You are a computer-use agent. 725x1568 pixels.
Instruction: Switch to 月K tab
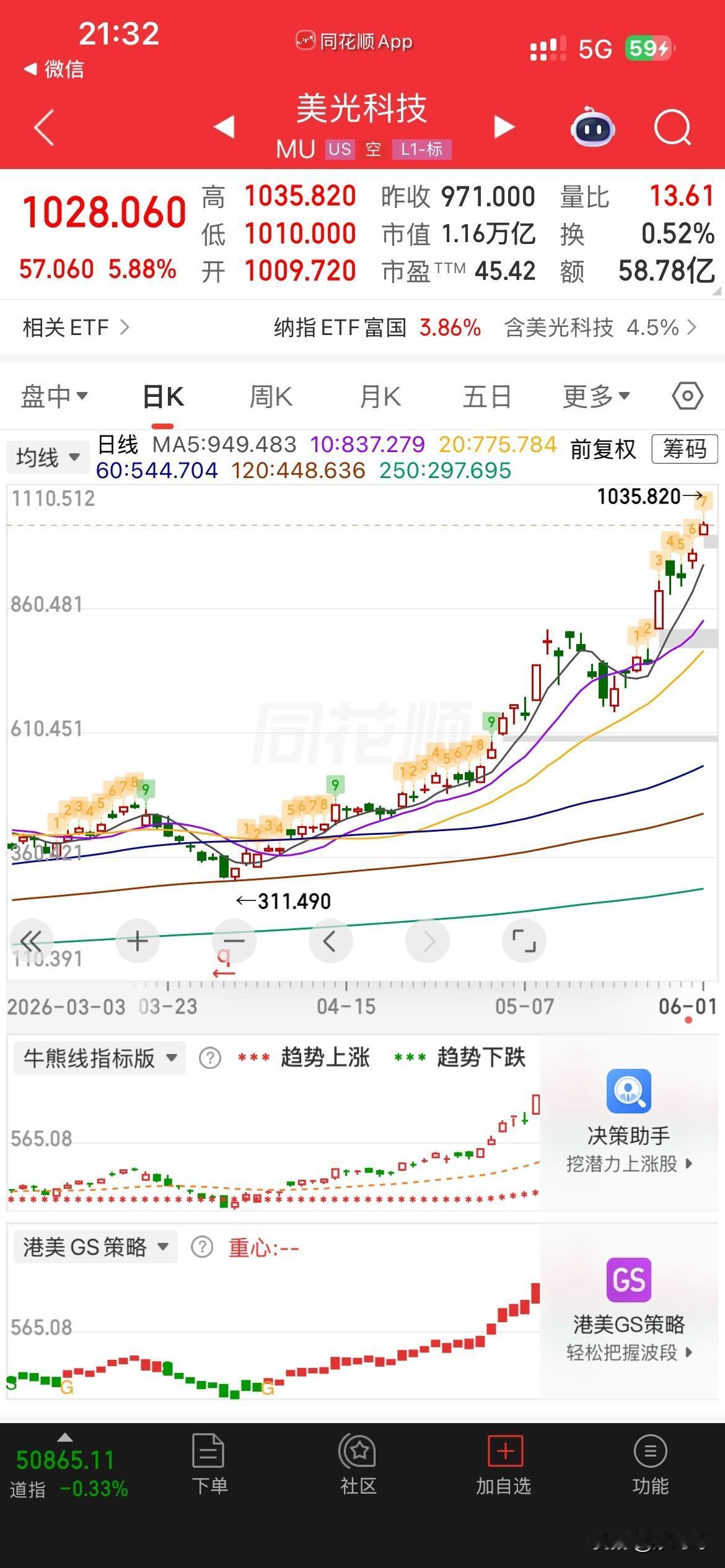tap(380, 396)
